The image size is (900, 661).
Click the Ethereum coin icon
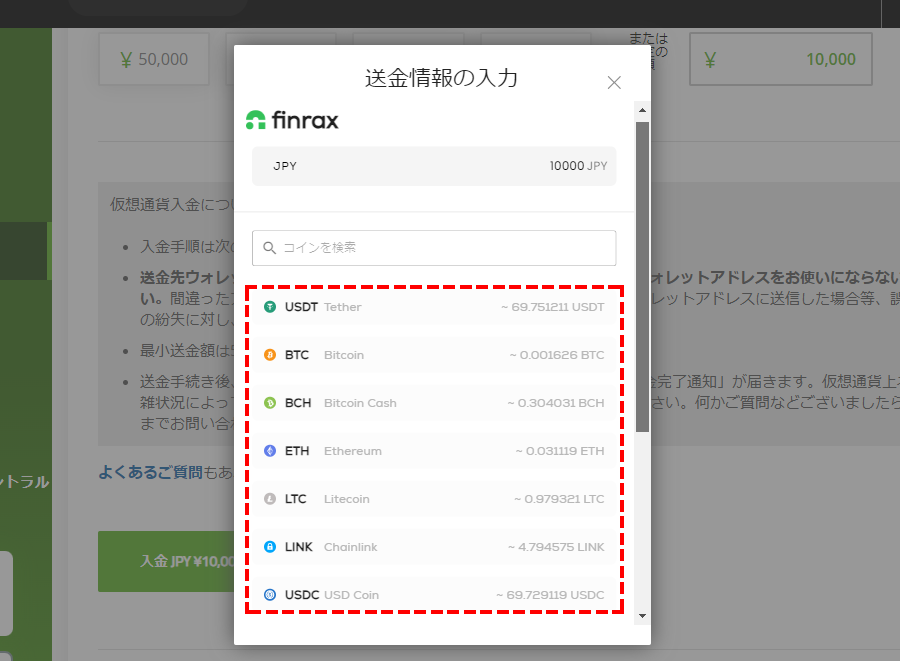point(270,451)
